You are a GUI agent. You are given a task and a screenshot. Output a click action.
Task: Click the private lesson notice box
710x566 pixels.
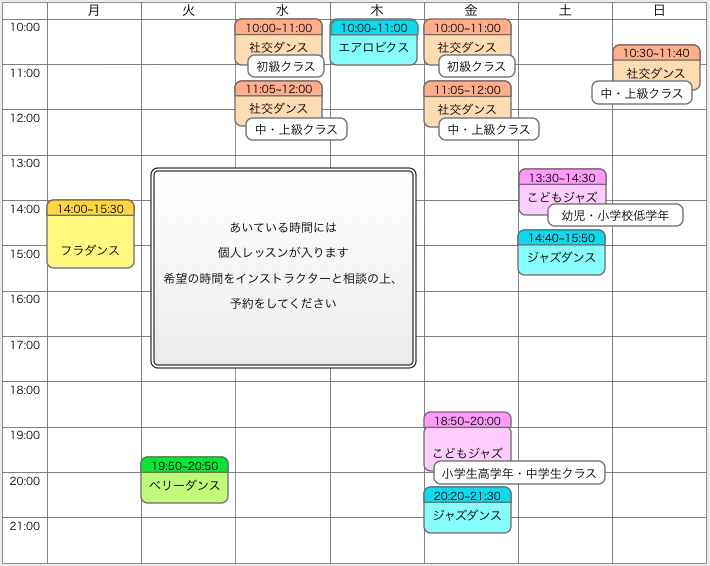283,268
